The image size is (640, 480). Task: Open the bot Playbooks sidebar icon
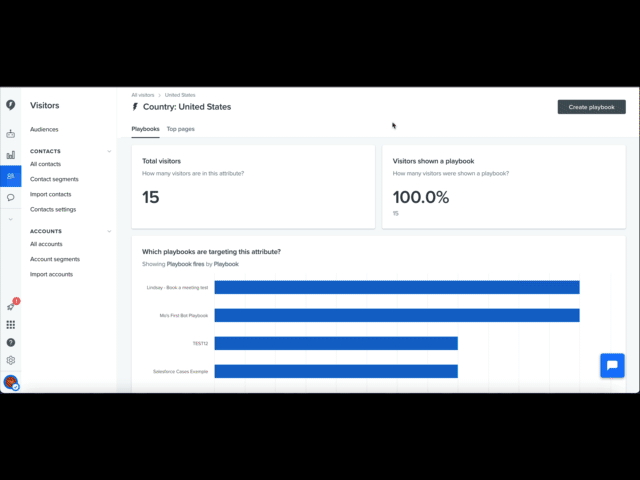11,133
